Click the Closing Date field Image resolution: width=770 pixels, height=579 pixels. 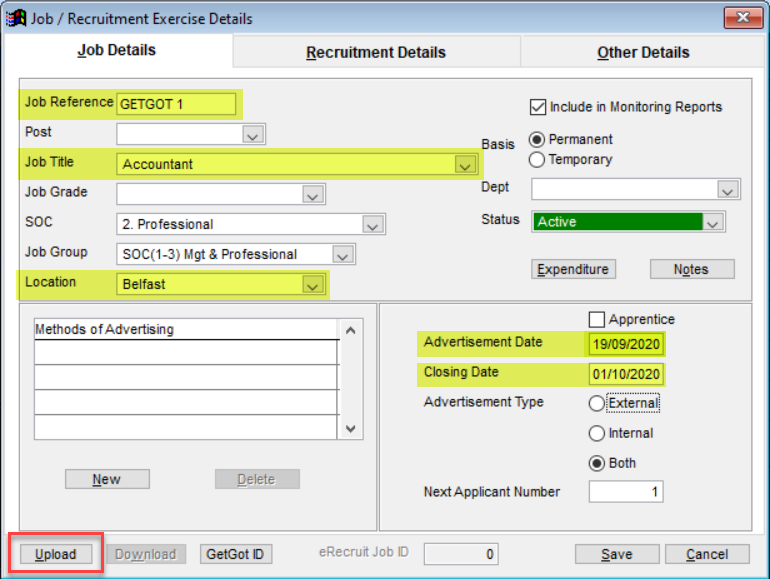[x=626, y=374]
